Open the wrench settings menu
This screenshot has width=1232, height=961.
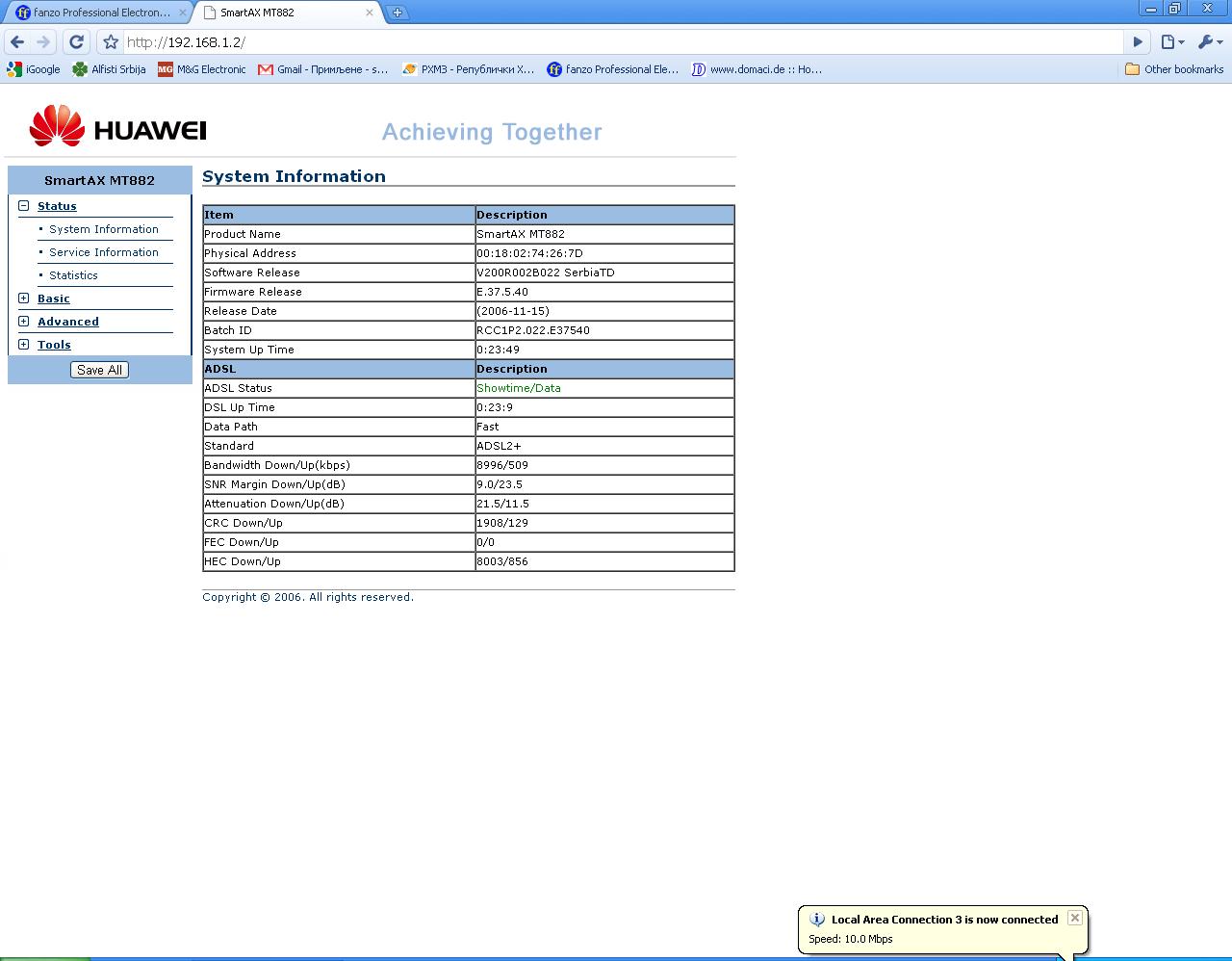1209,42
